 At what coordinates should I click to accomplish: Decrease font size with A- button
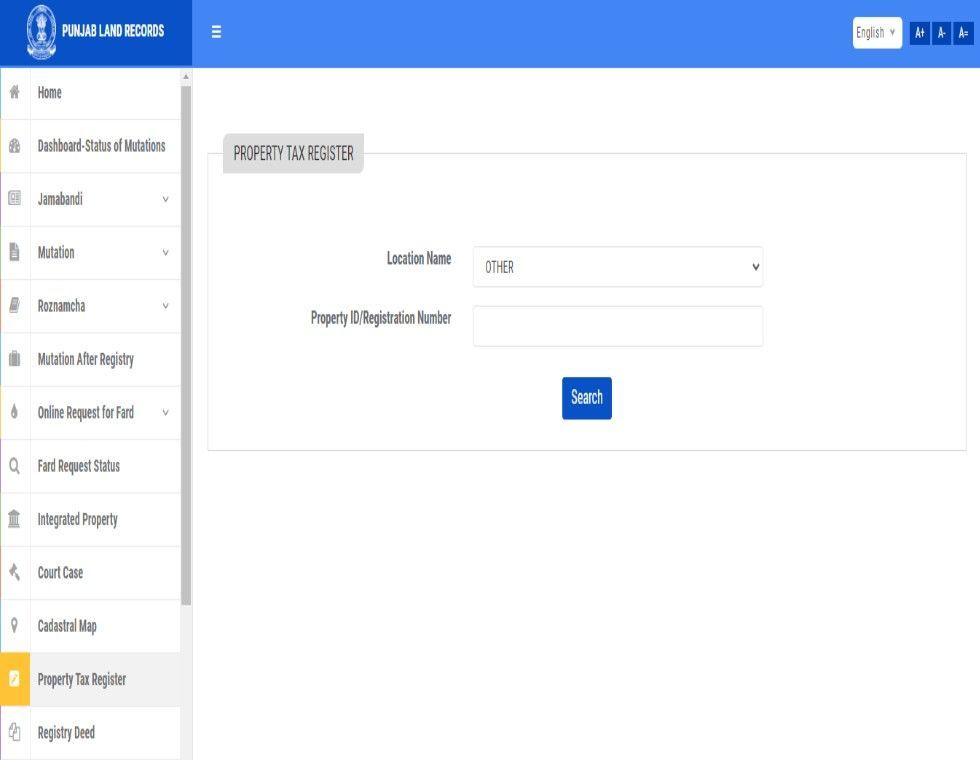coord(942,33)
